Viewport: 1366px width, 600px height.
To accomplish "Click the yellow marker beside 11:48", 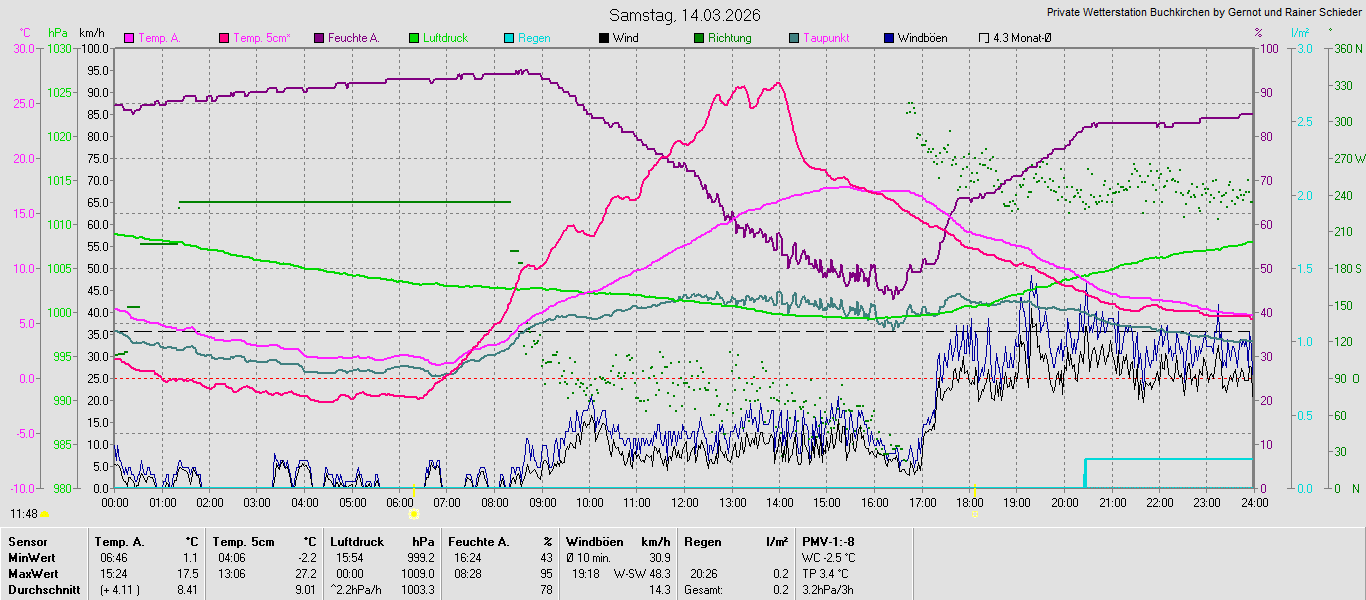I will coord(46,514).
